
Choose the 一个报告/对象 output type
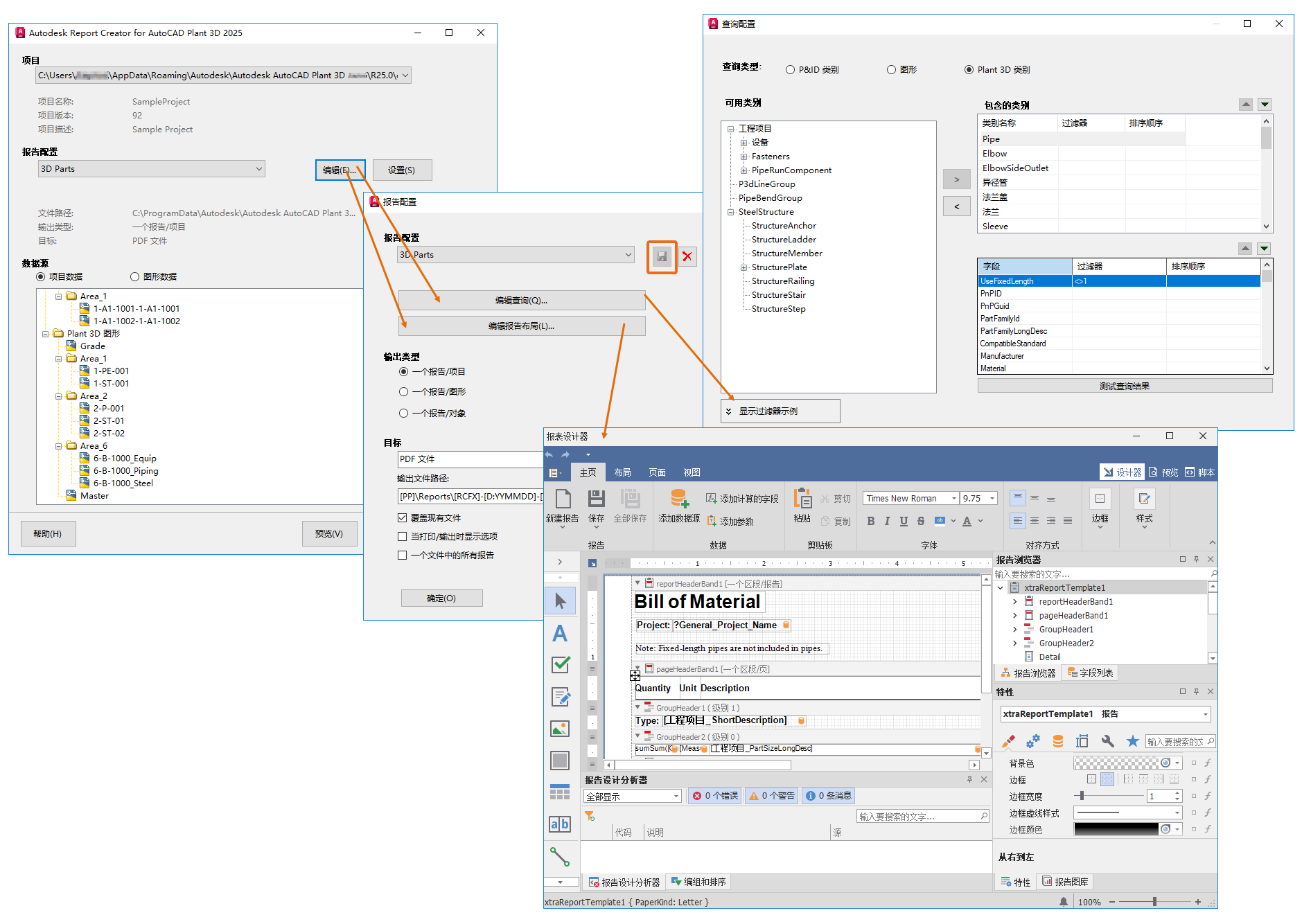(x=403, y=414)
